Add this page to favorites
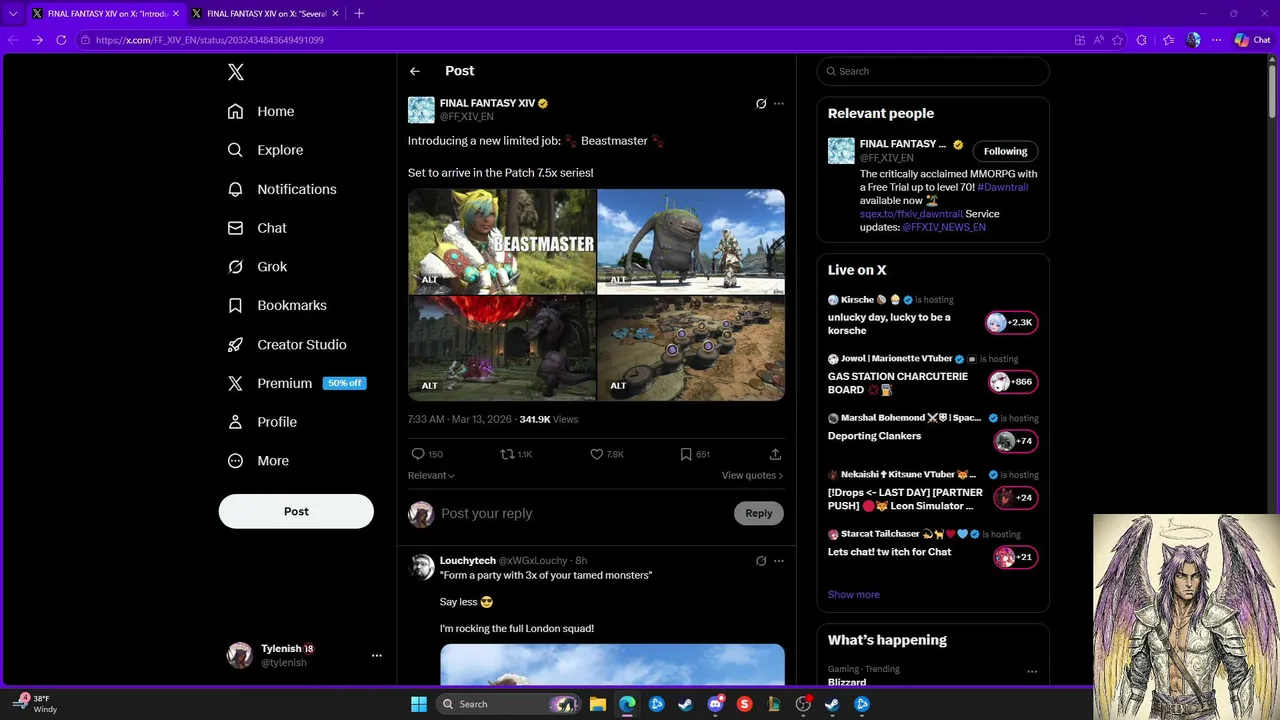Image resolution: width=1280 pixels, height=720 pixels. click(1117, 40)
